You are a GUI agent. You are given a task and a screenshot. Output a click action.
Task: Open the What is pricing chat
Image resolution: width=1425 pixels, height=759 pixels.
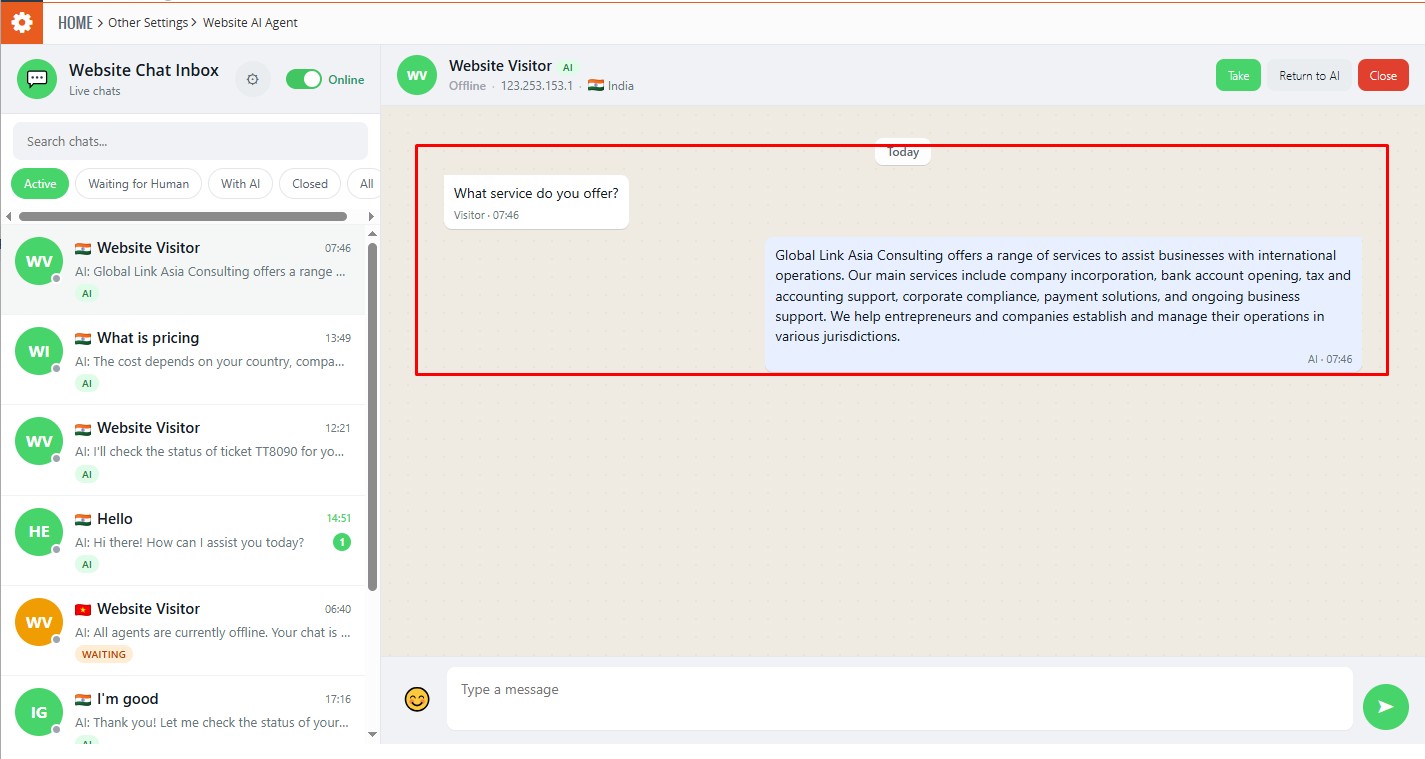[x=184, y=360]
